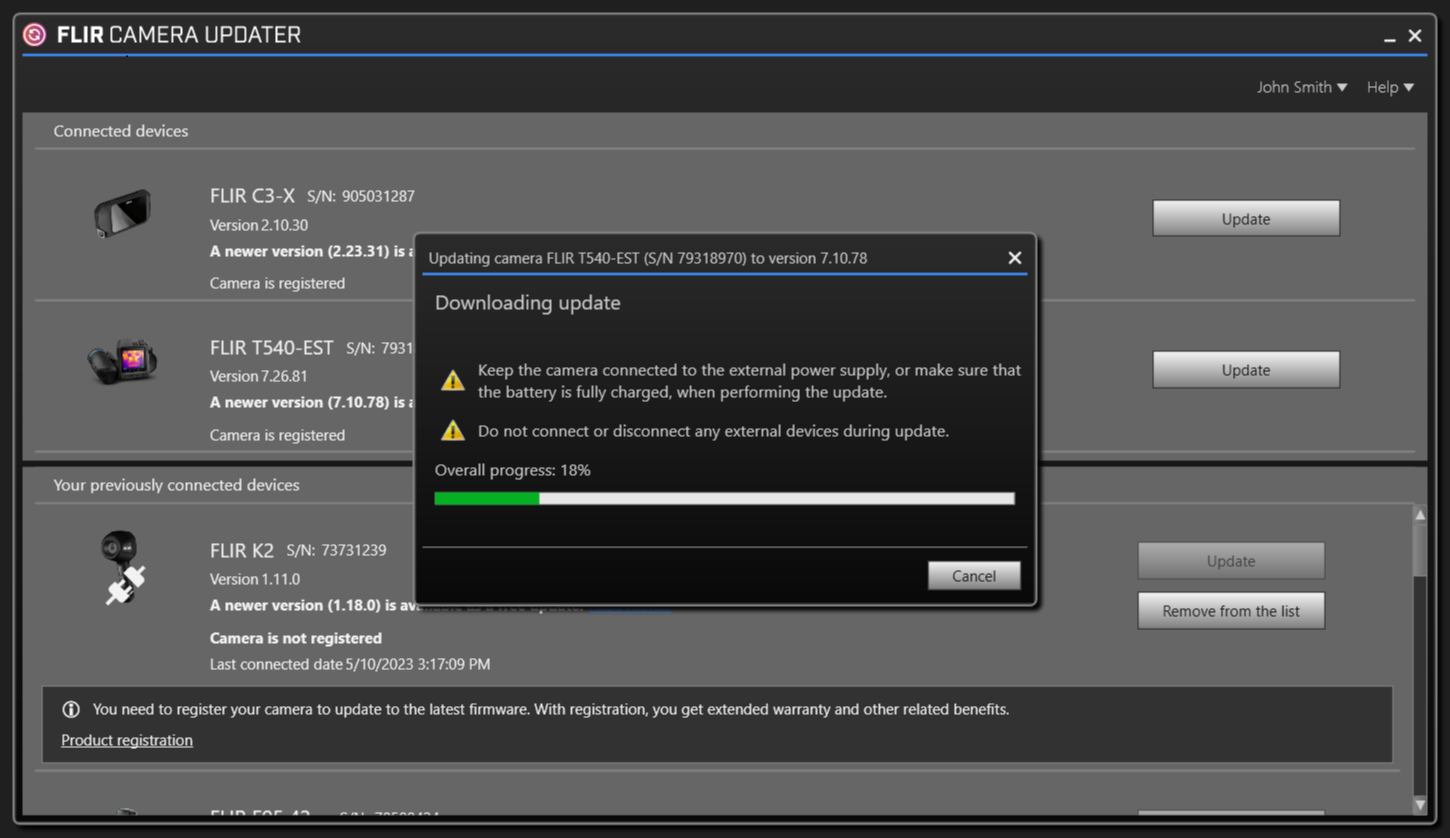Click the FLIR logo icon in title bar
The height and width of the screenshot is (838, 1450).
coord(35,35)
